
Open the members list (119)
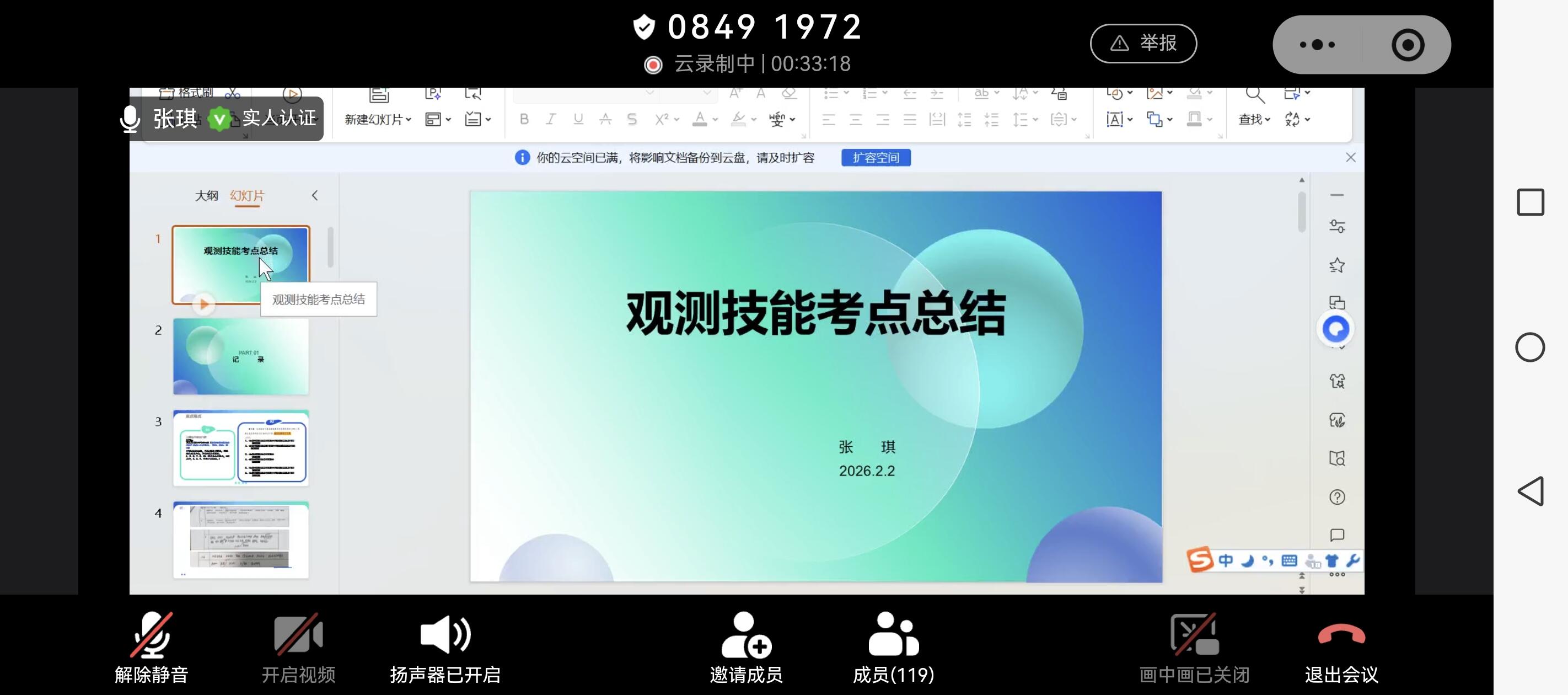(893, 635)
